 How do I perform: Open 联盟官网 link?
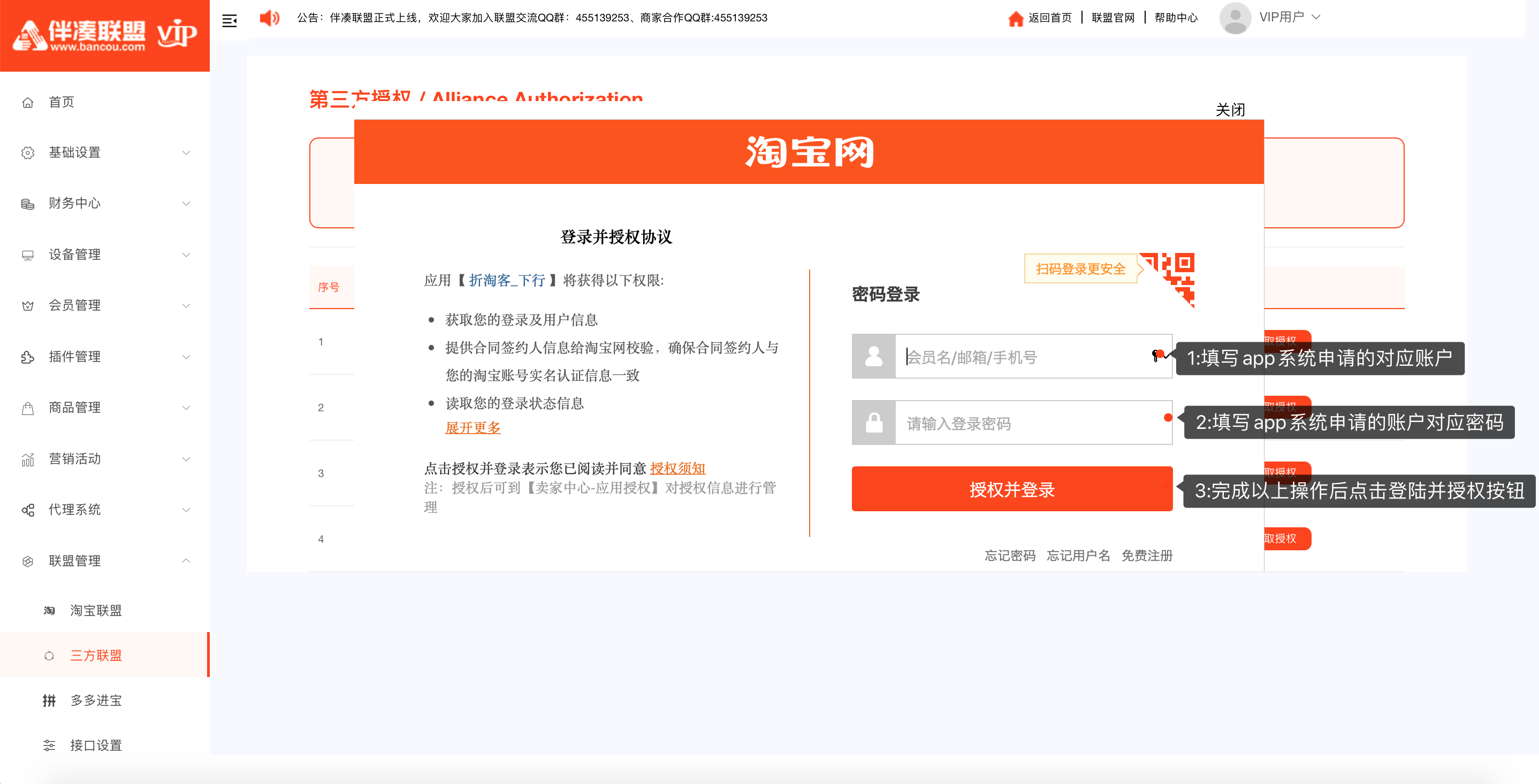[x=1113, y=18]
